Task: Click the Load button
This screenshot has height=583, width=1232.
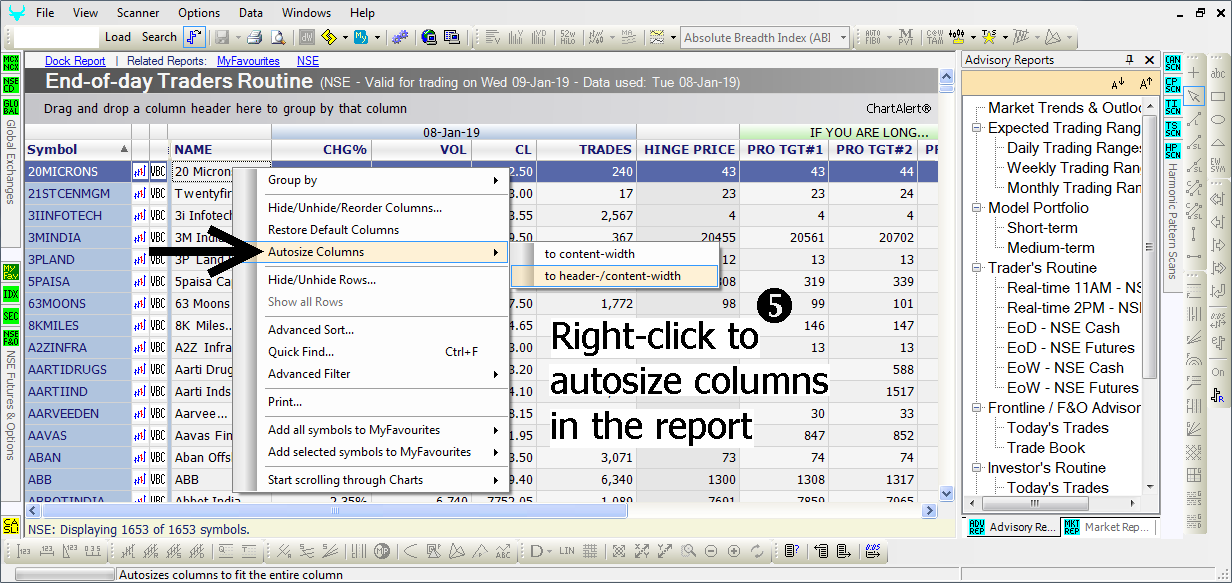Action: pos(118,37)
